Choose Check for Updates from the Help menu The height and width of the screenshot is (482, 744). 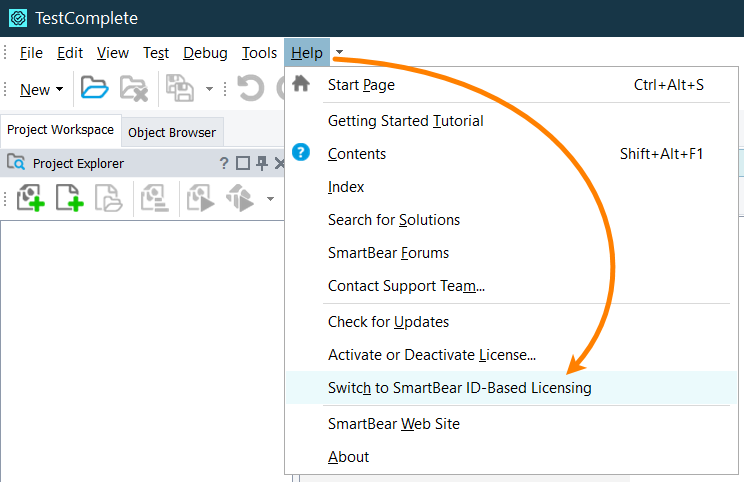(x=388, y=322)
